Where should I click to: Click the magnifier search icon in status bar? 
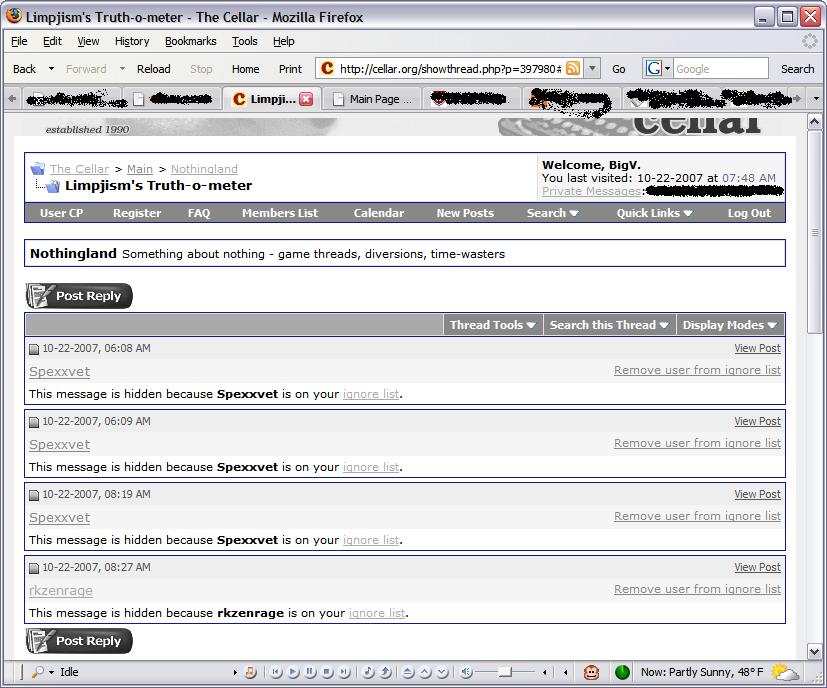[x=38, y=672]
